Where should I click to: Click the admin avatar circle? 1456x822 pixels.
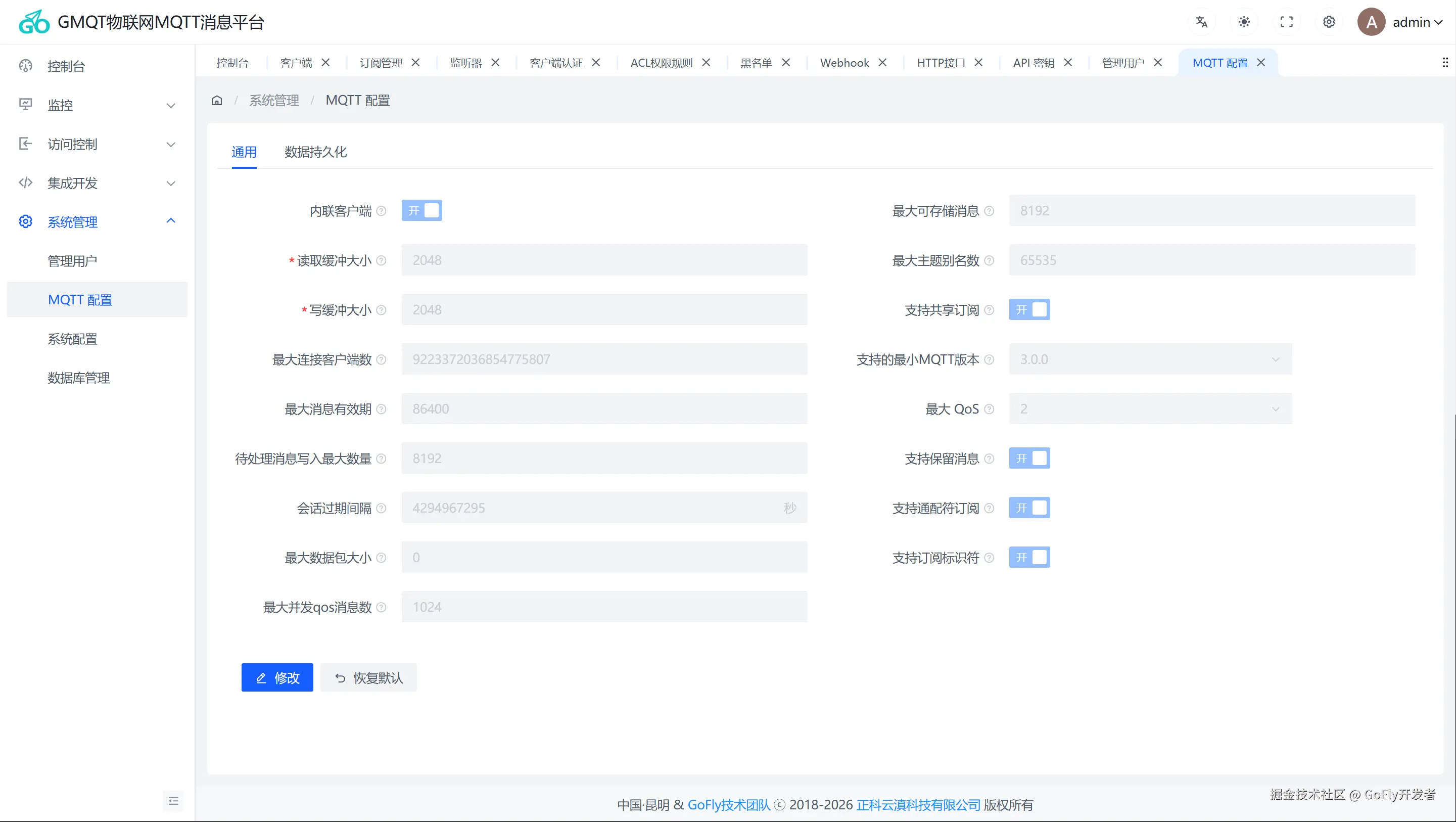(x=1371, y=22)
